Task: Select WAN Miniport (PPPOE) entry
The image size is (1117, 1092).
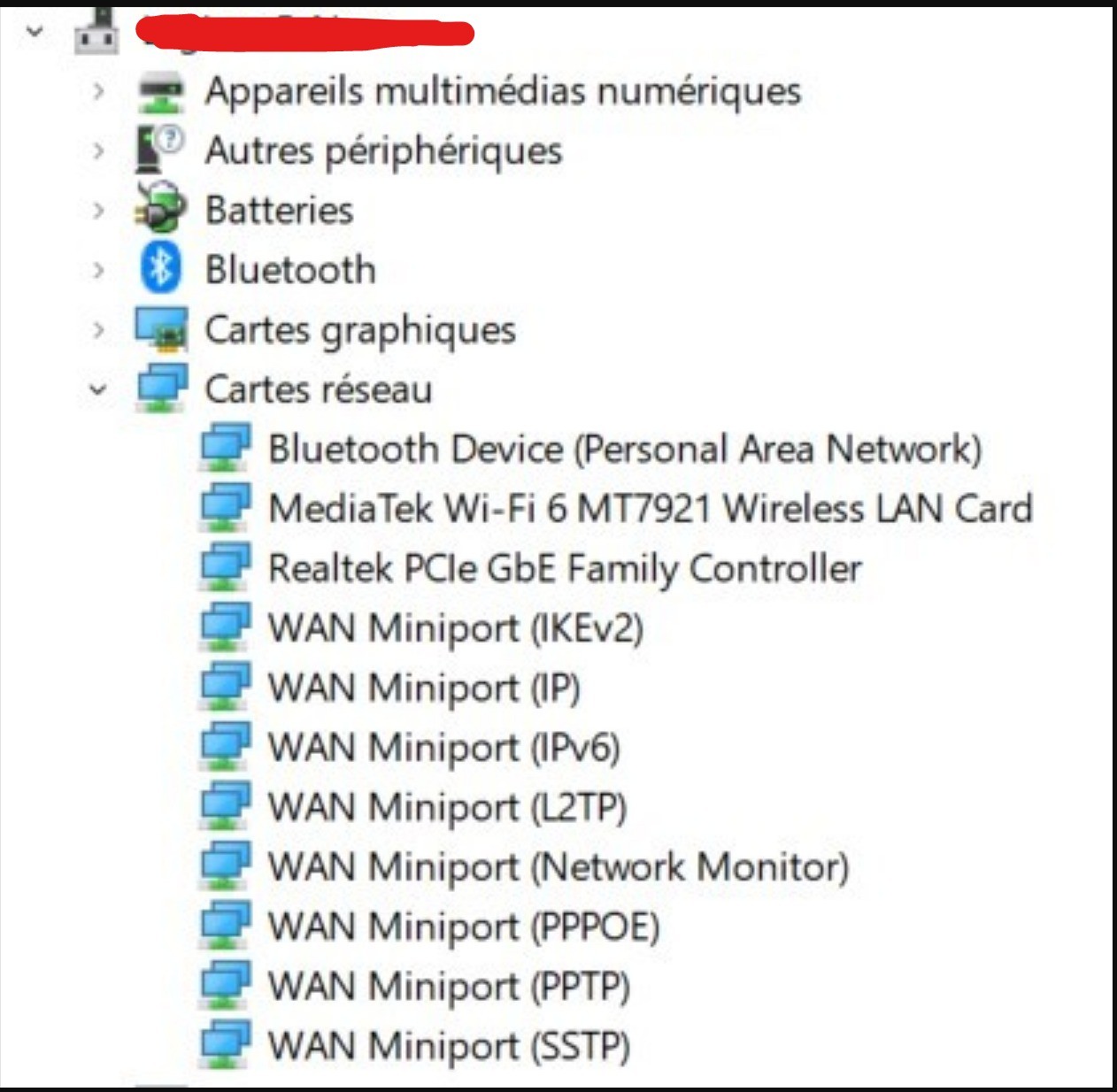Action: point(465,927)
